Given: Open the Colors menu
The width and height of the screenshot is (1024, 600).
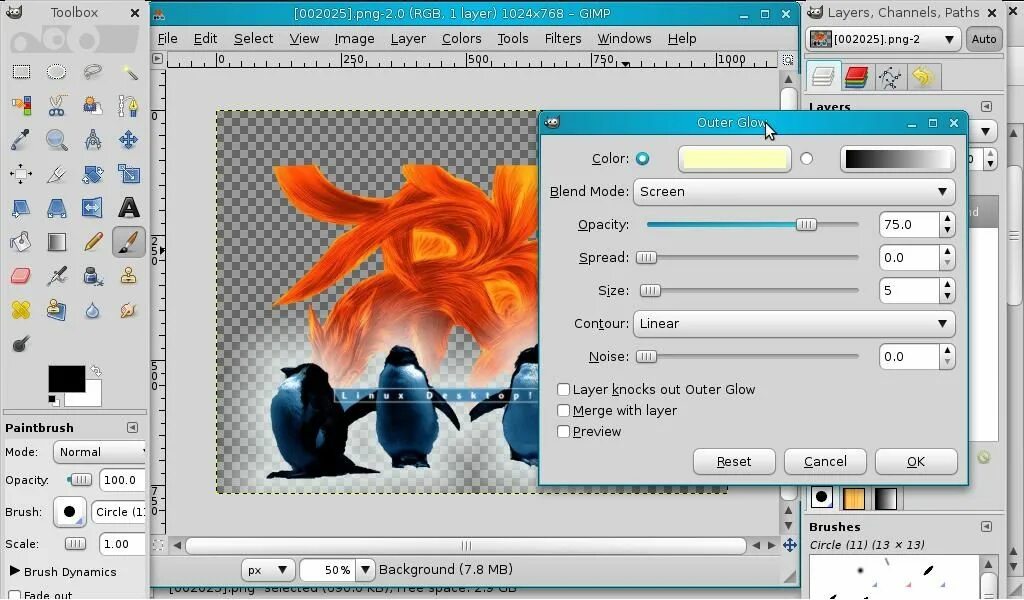Looking at the screenshot, I should [x=461, y=39].
